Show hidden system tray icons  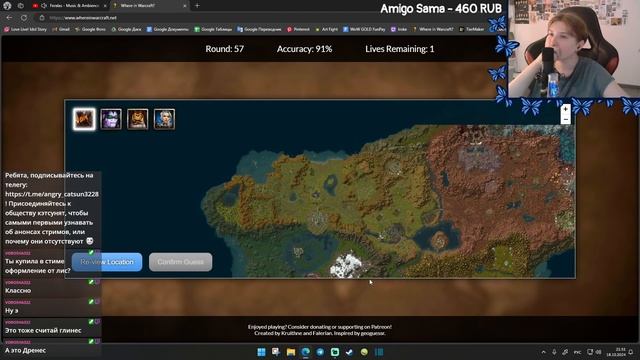(543, 352)
